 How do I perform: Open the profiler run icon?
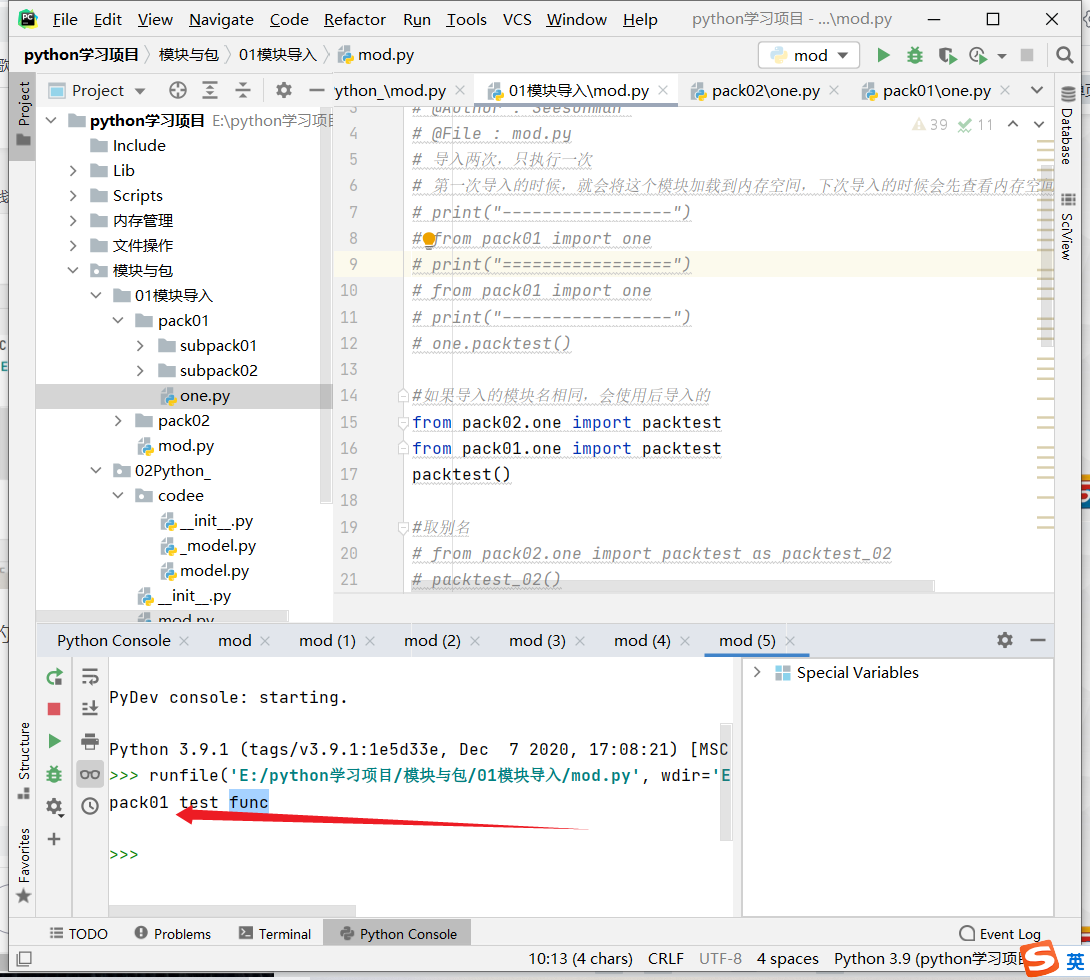978,55
